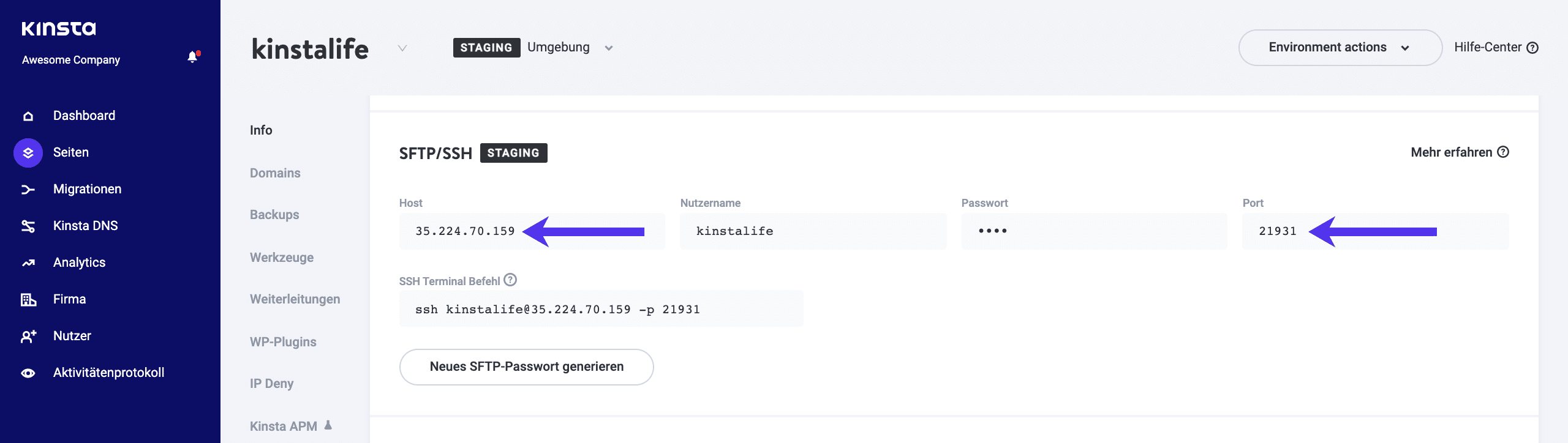Click the SSH Terminal Befehl info icon
The height and width of the screenshot is (443, 1568).
click(x=510, y=280)
